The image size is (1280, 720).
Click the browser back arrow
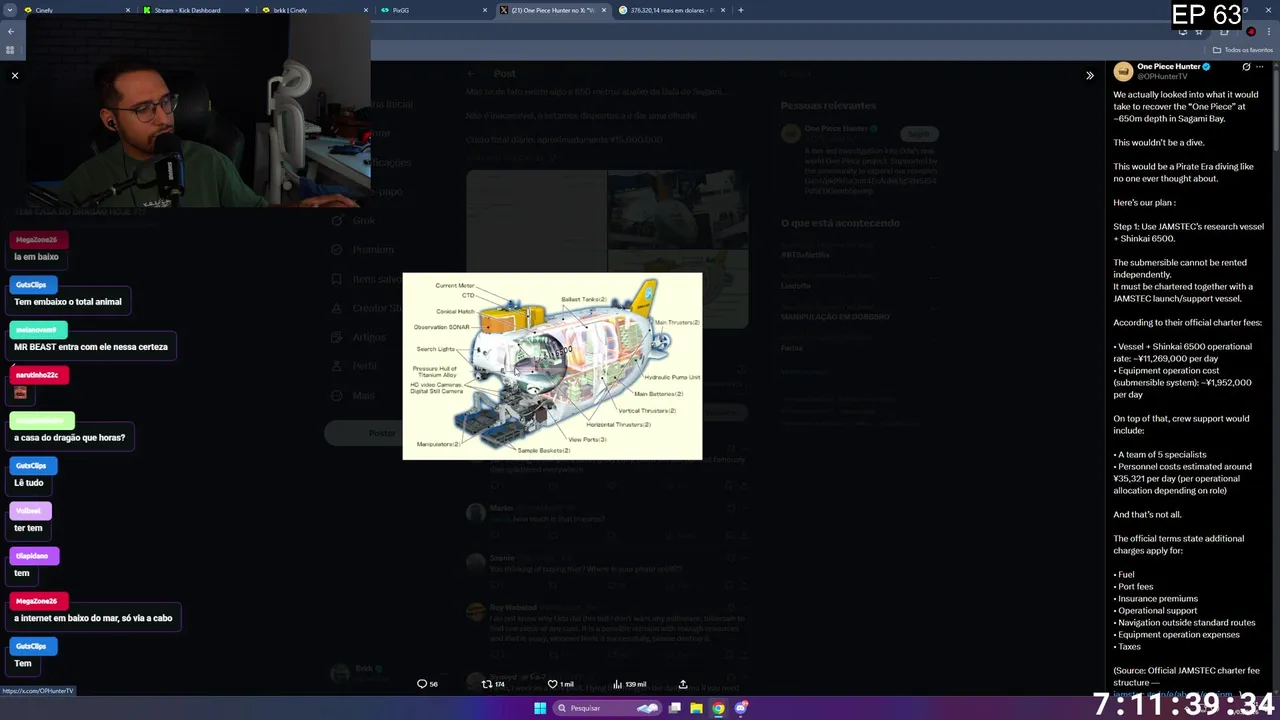pyautogui.click(x=11, y=31)
